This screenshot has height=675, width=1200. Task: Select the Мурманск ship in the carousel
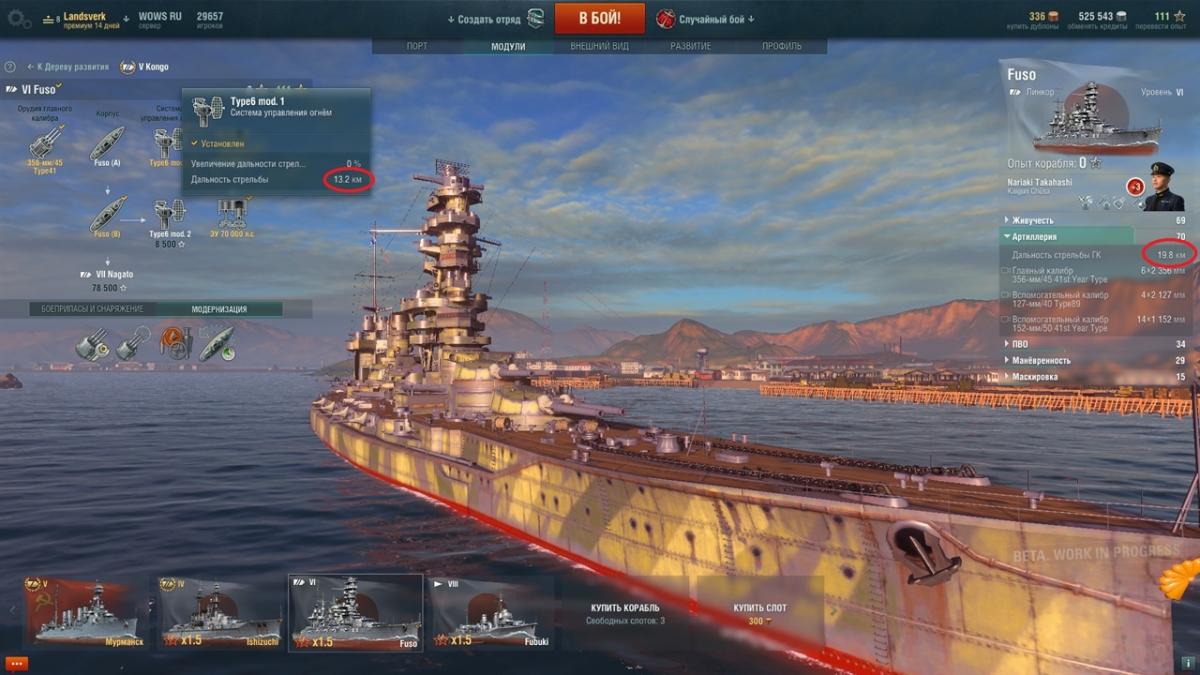click(x=85, y=612)
